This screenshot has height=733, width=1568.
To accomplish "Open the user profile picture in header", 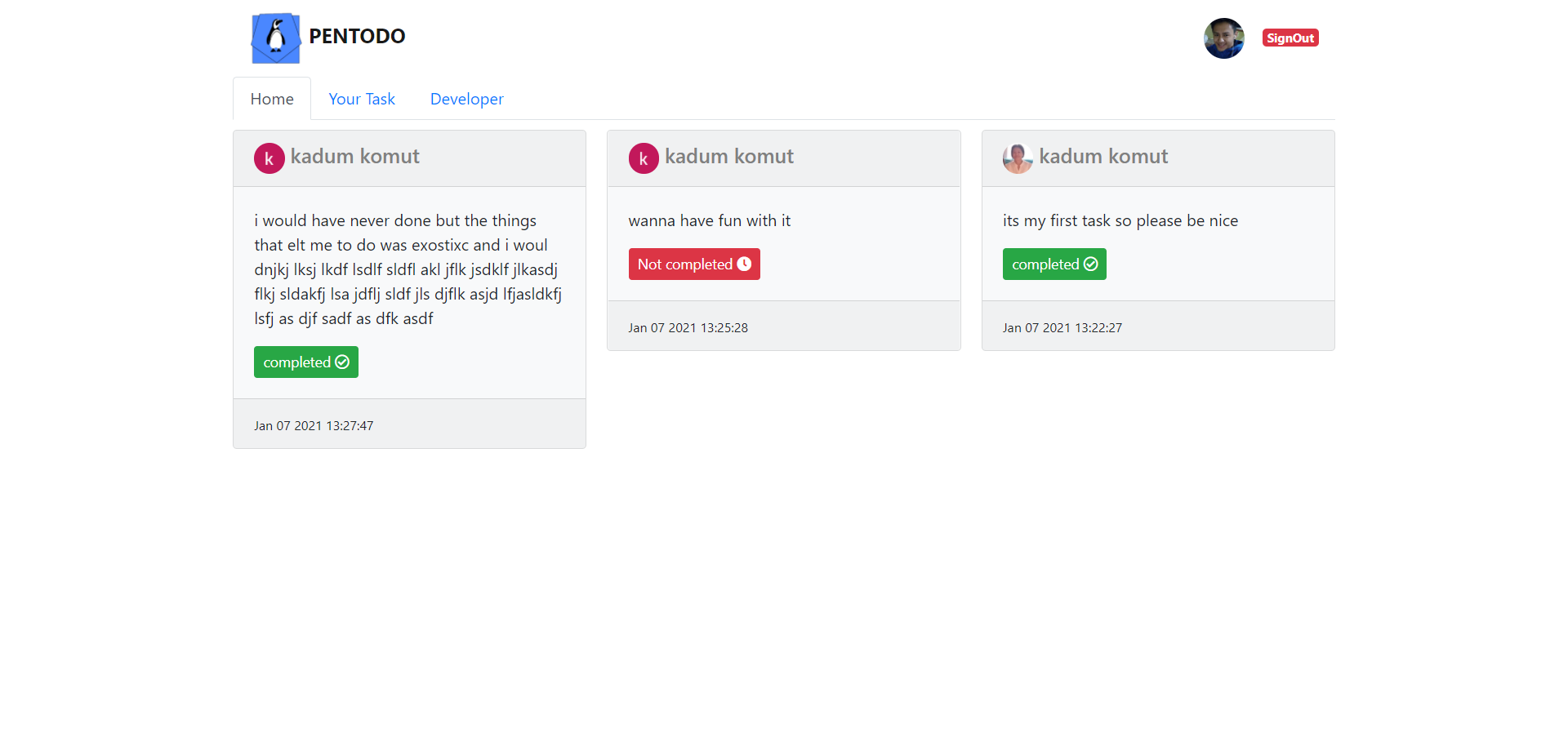I will point(1223,38).
